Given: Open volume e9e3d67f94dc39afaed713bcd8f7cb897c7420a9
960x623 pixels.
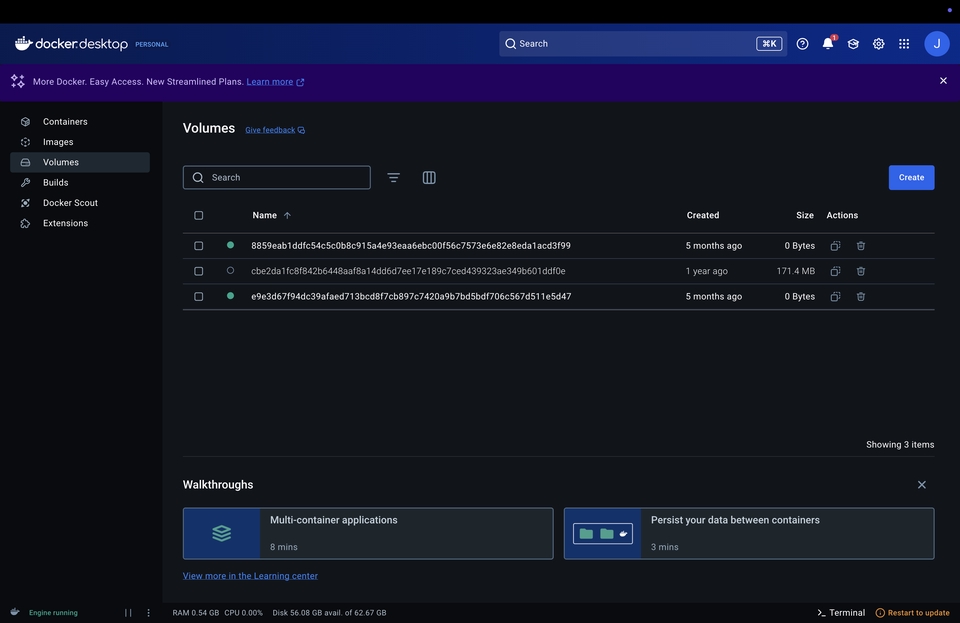Looking at the screenshot, I should pyautogui.click(x=411, y=296).
